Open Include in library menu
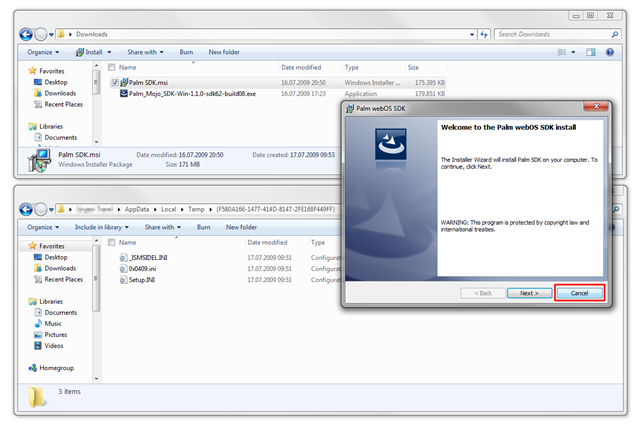Viewport: 640px width, 426px height. pos(102,227)
